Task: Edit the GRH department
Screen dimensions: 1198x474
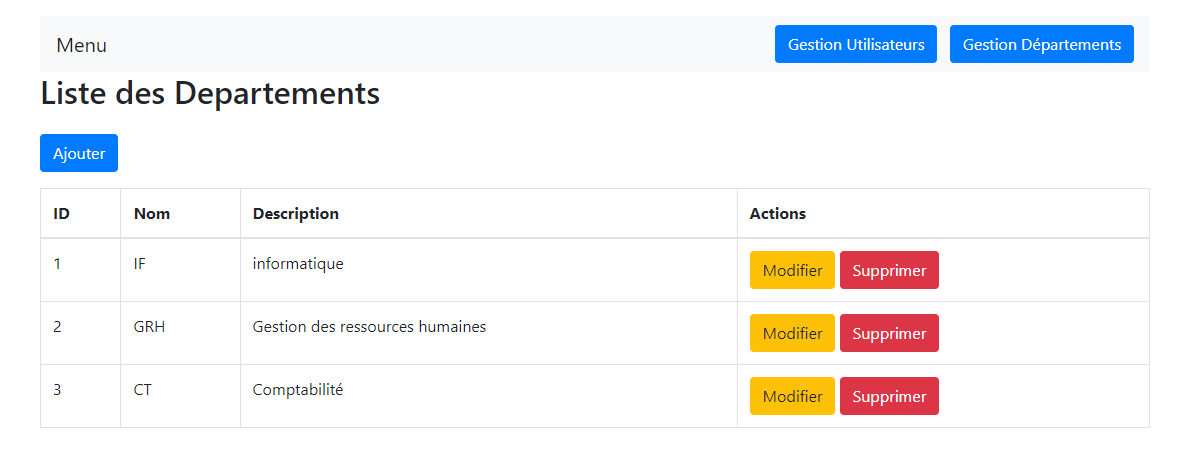Action: click(x=792, y=333)
